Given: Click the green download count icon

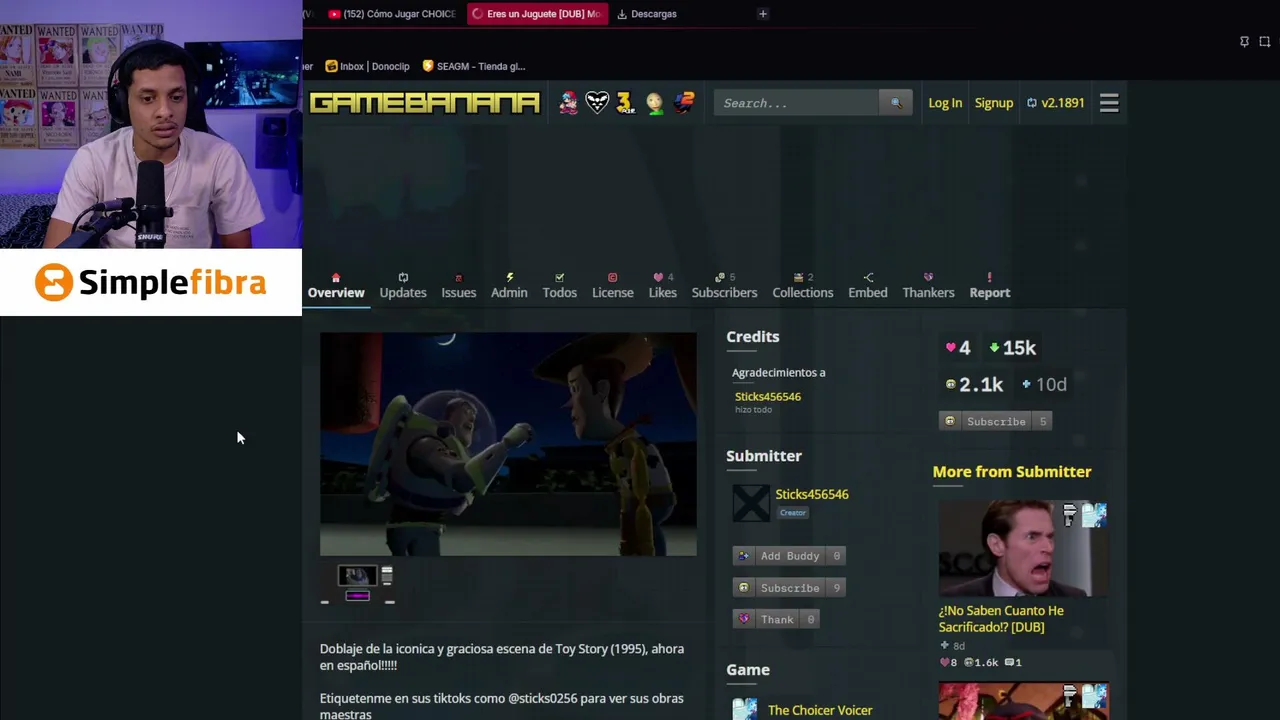Looking at the screenshot, I should [994, 348].
